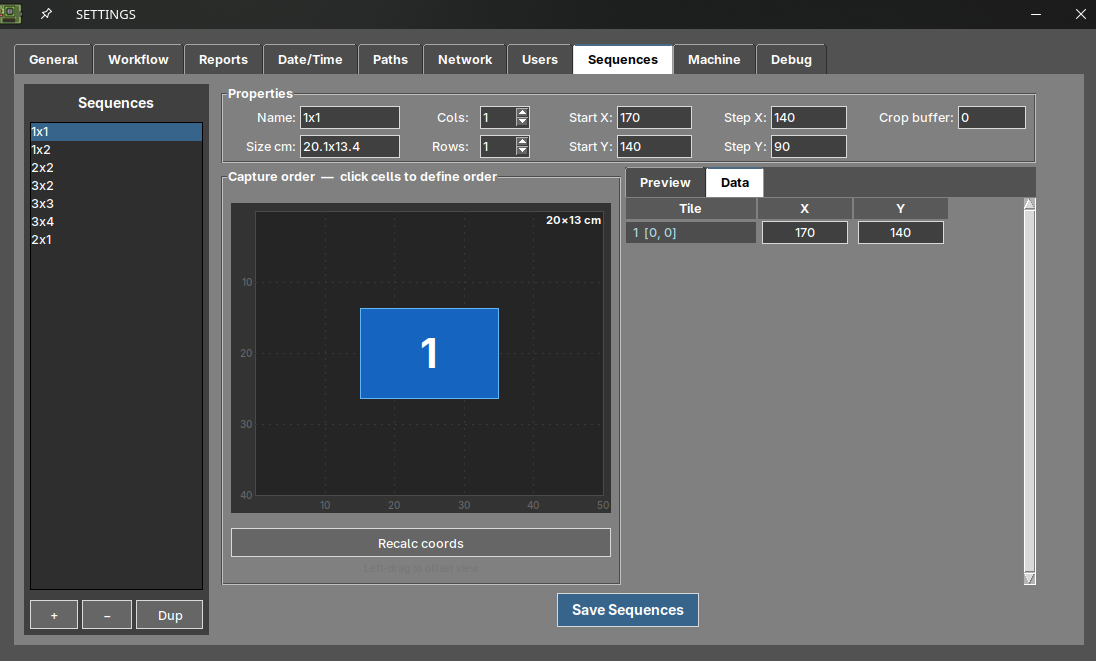Switch to the Users tab

[540, 59]
